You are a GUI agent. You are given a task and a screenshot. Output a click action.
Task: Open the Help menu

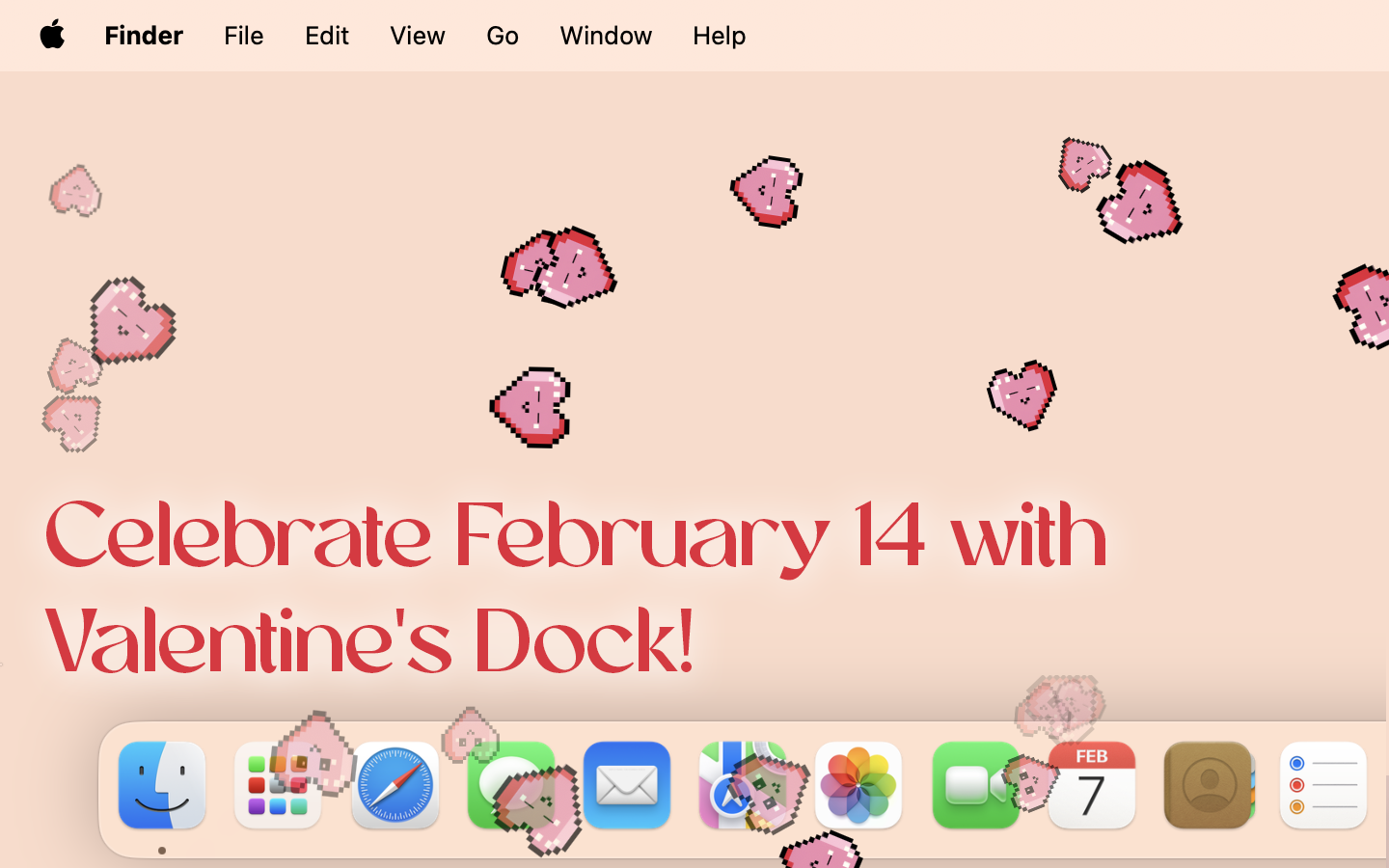click(x=719, y=36)
